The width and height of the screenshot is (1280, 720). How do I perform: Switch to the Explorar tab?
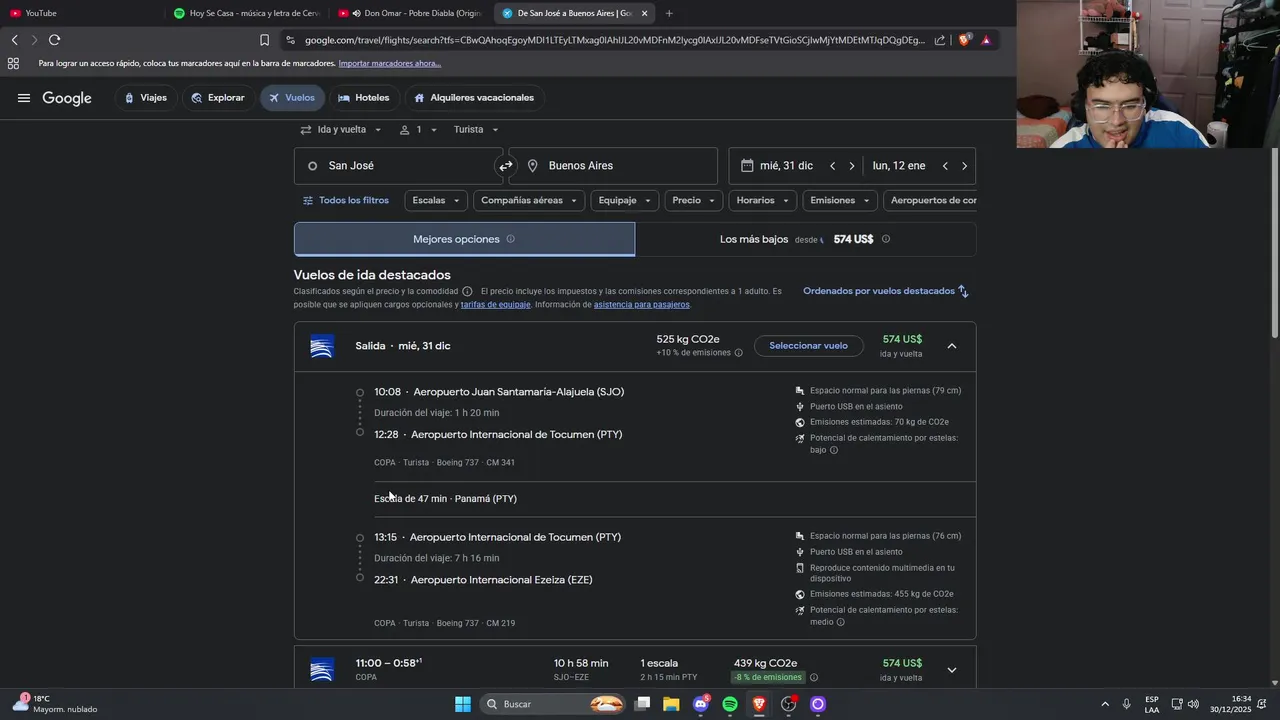tap(218, 98)
